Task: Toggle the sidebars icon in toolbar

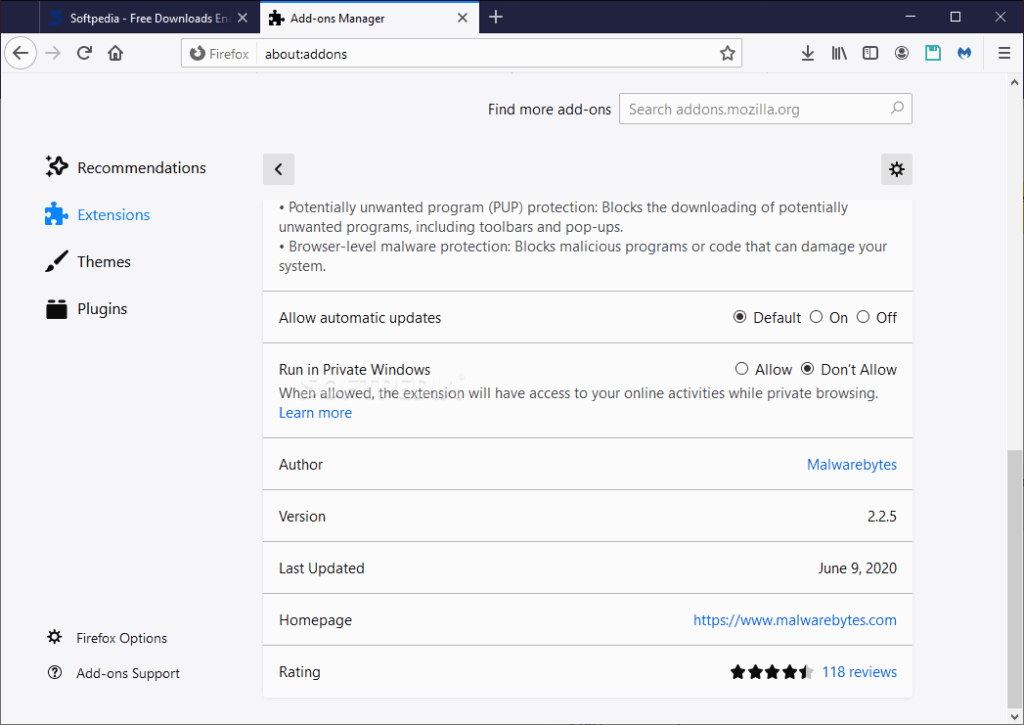Action: [x=871, y=54]
